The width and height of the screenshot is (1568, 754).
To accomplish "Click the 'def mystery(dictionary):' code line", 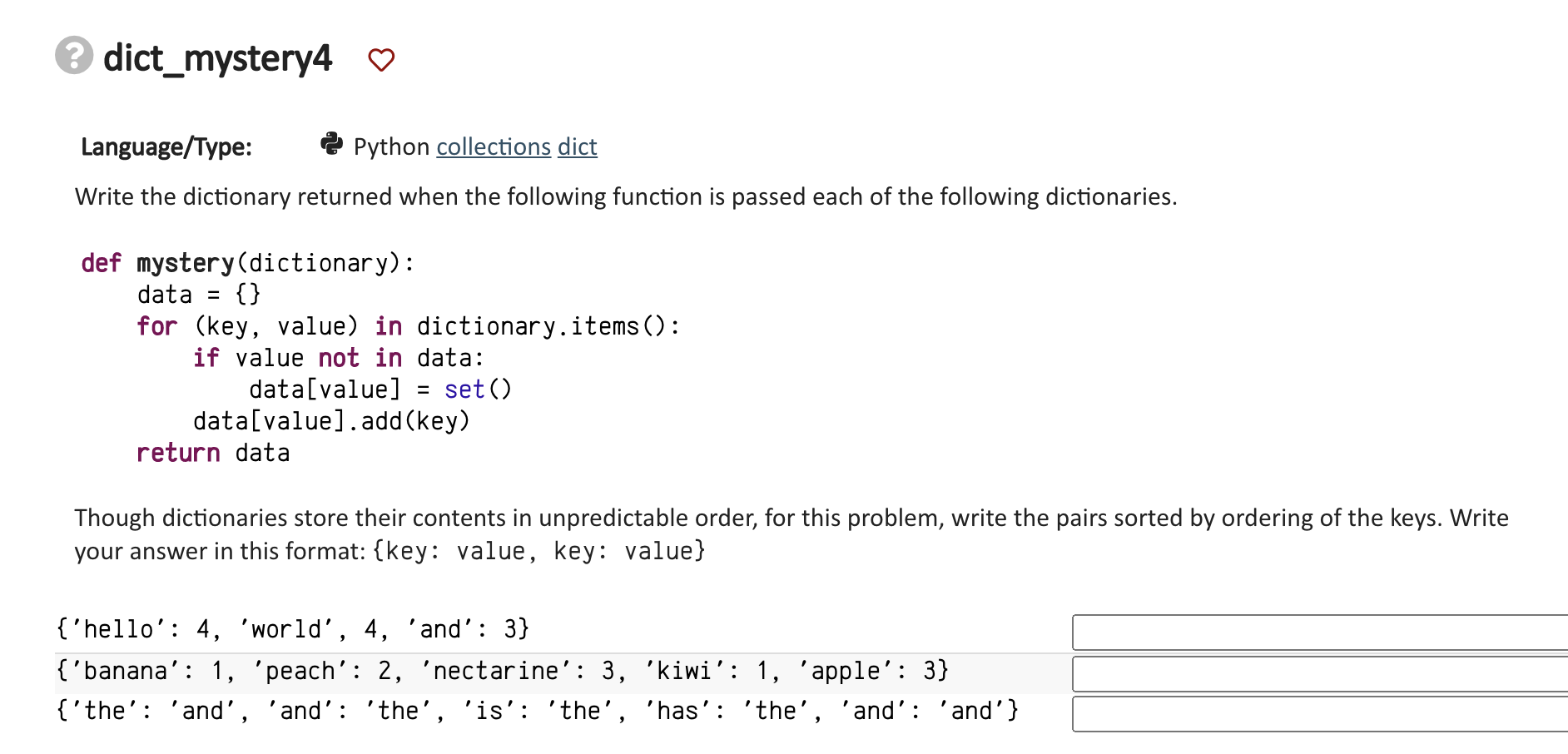I will (247, 263).
